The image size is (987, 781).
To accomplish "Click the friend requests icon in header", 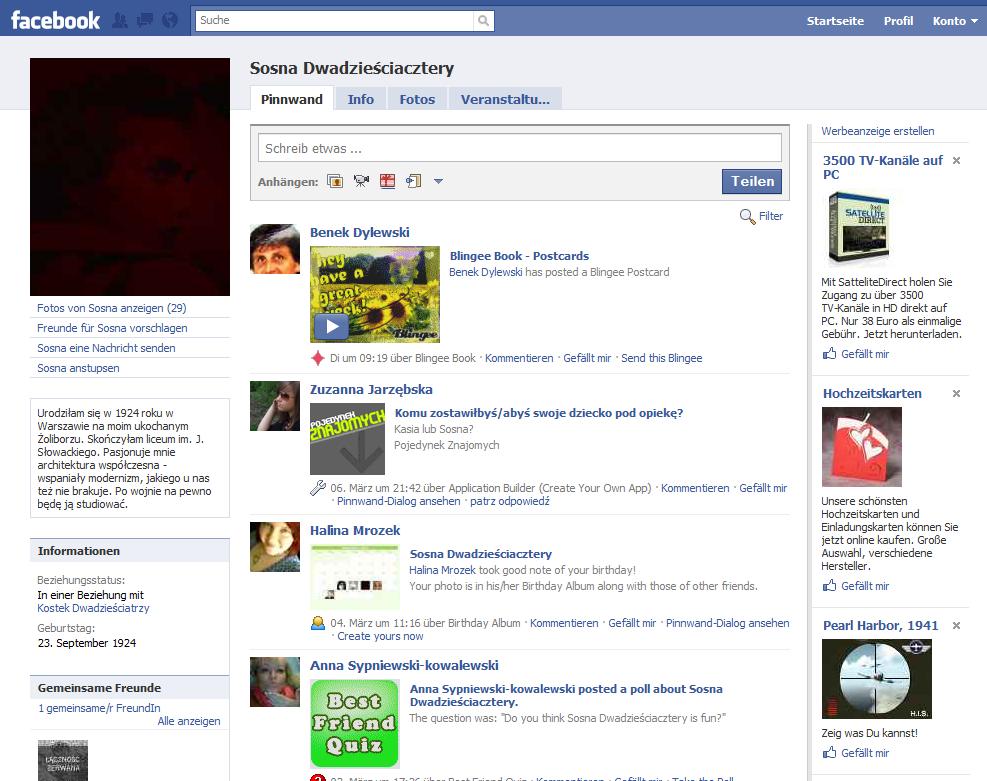I will (x=121, y=20).
